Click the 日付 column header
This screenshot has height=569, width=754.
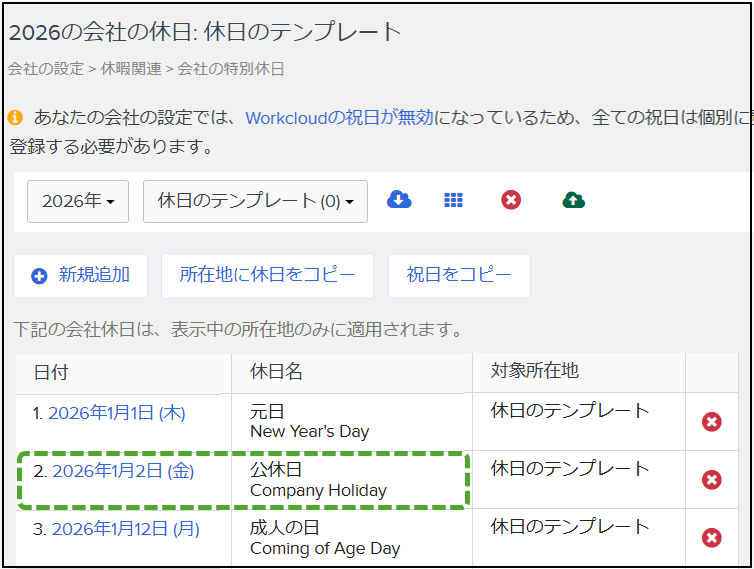(x=51, y=372)
